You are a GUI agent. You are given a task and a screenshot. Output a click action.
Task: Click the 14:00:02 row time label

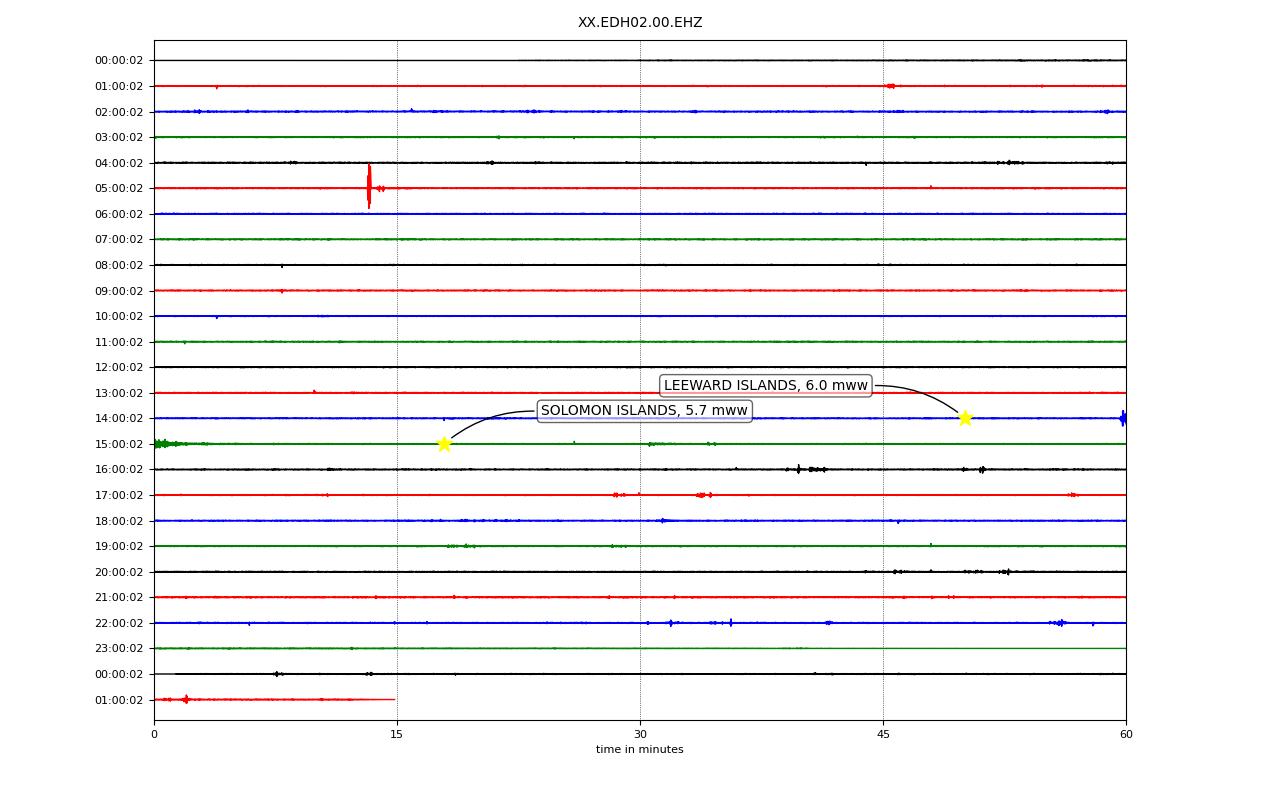tap(119, 418)
